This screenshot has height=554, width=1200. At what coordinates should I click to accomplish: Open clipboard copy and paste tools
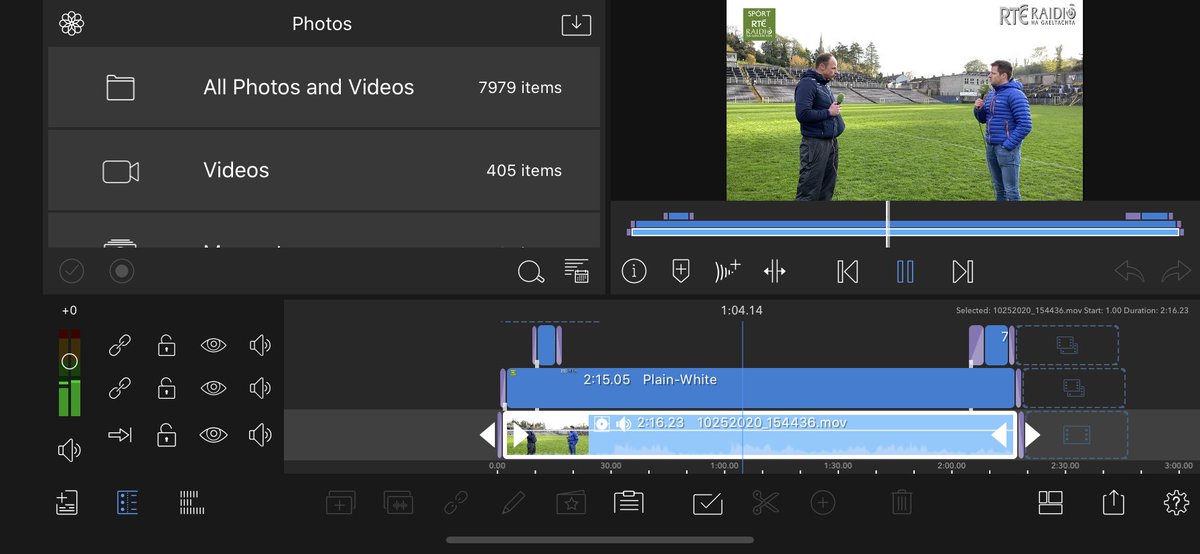(629, 502)
